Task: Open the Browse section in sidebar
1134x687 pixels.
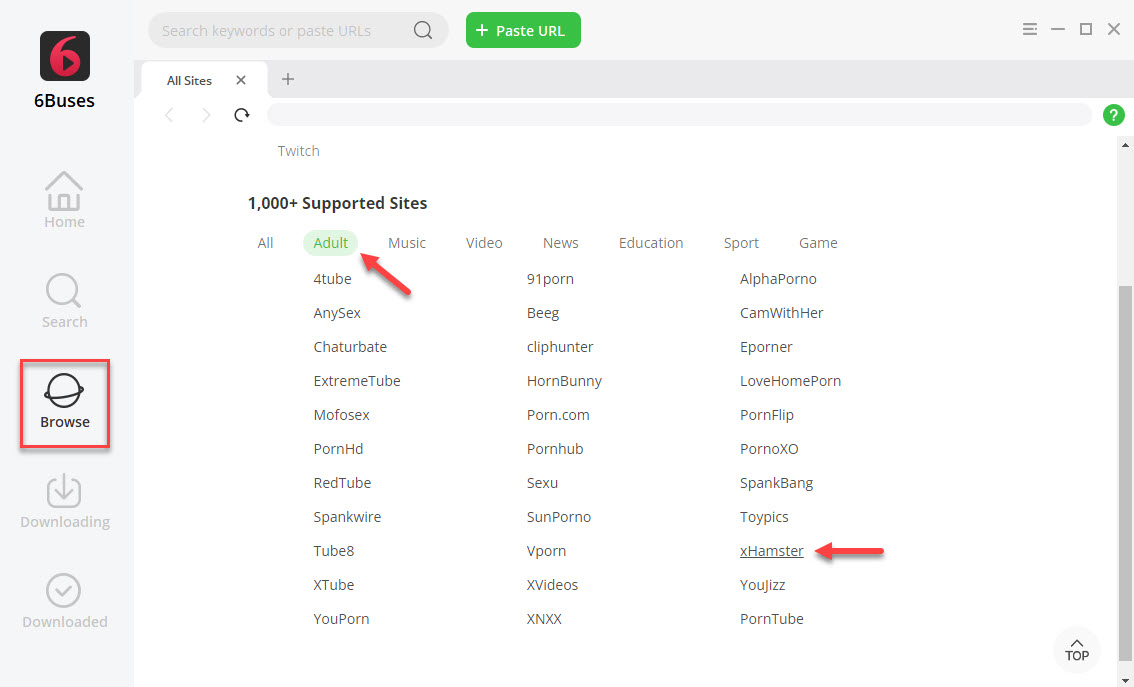Action: coord(64,402)
